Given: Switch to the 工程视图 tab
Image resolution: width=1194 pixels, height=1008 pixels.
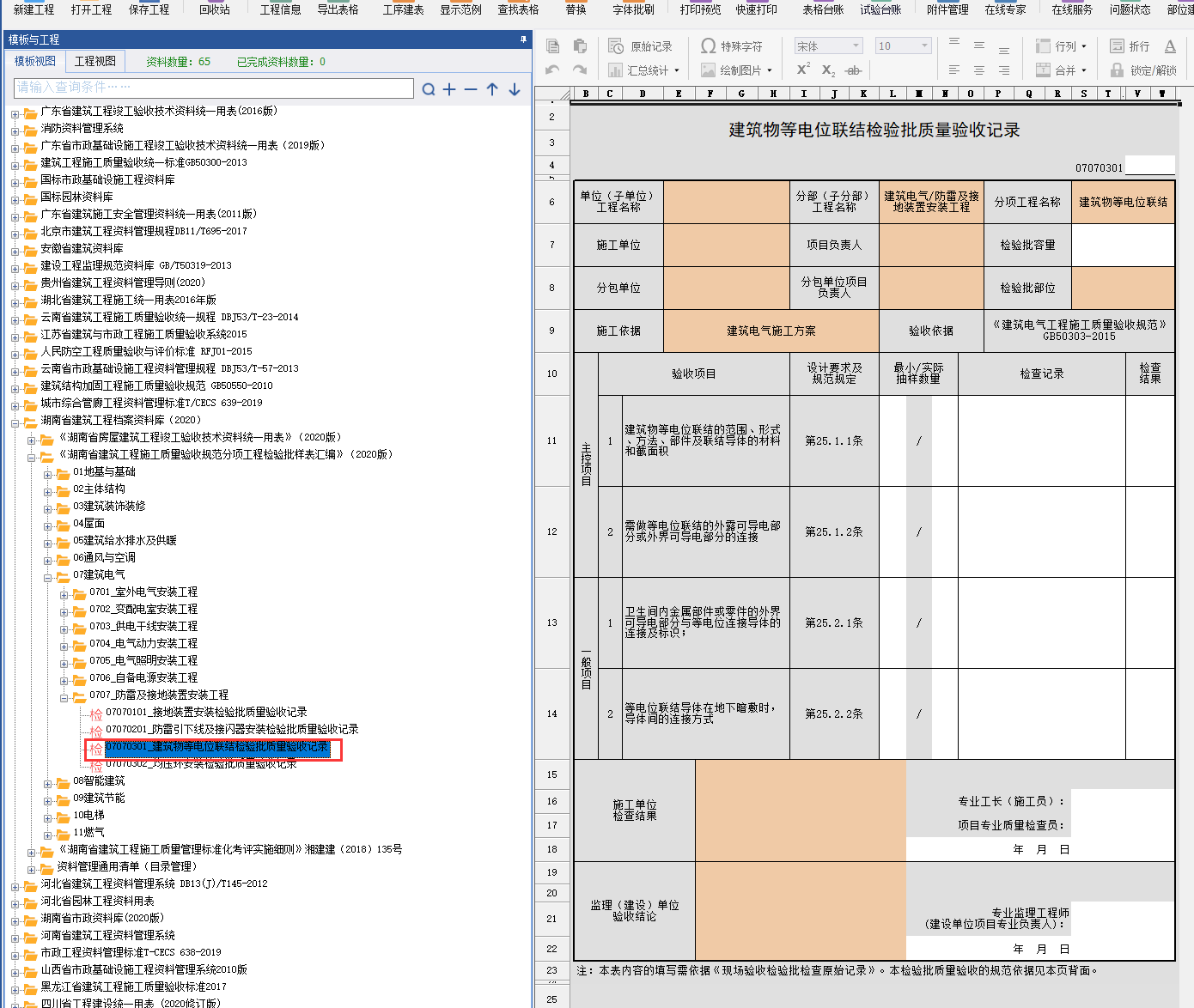Looking at the screenshot, I should pos(95,62).
